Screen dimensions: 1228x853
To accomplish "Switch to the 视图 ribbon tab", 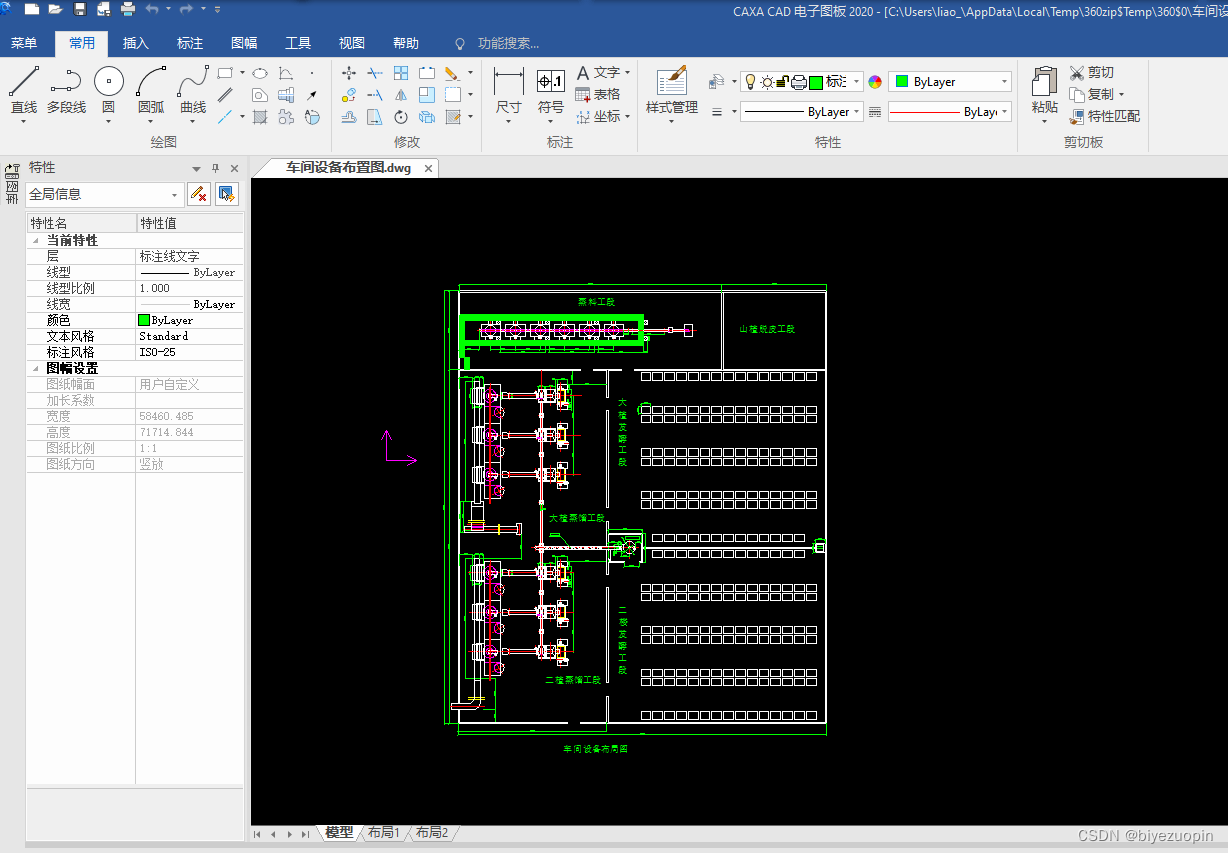I will point(352,43).
